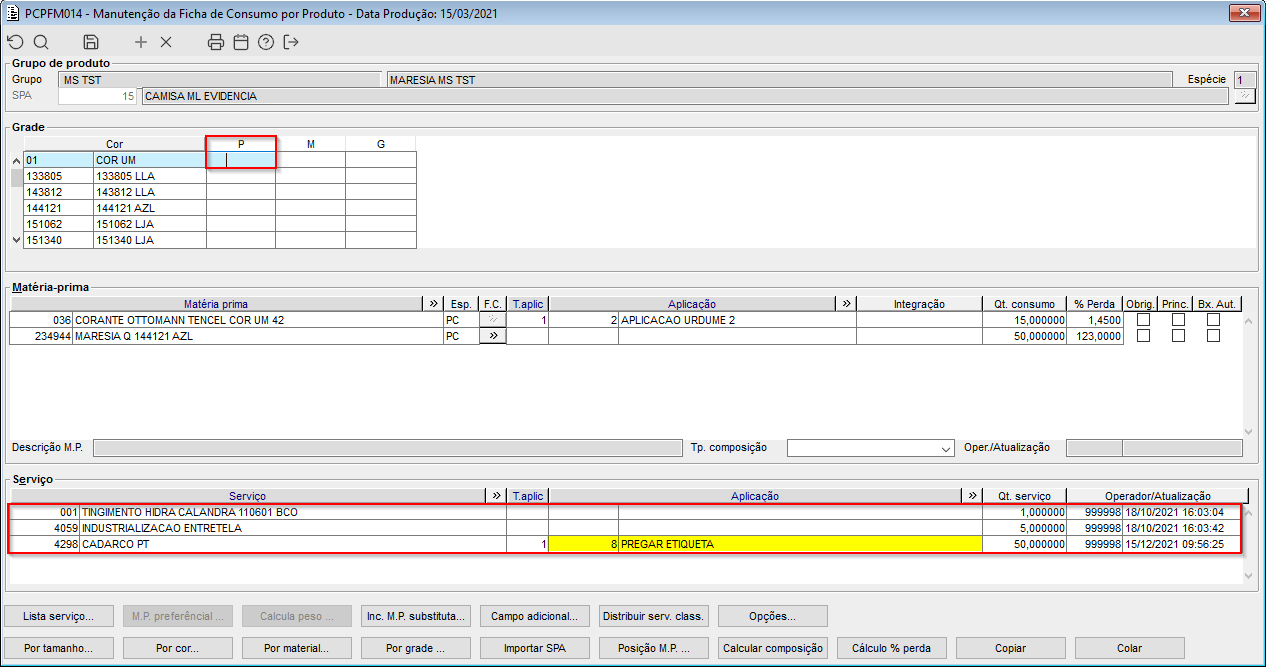Open the search magnifier tool
This screenshot has height=667, width=1267.
[41, 42]
